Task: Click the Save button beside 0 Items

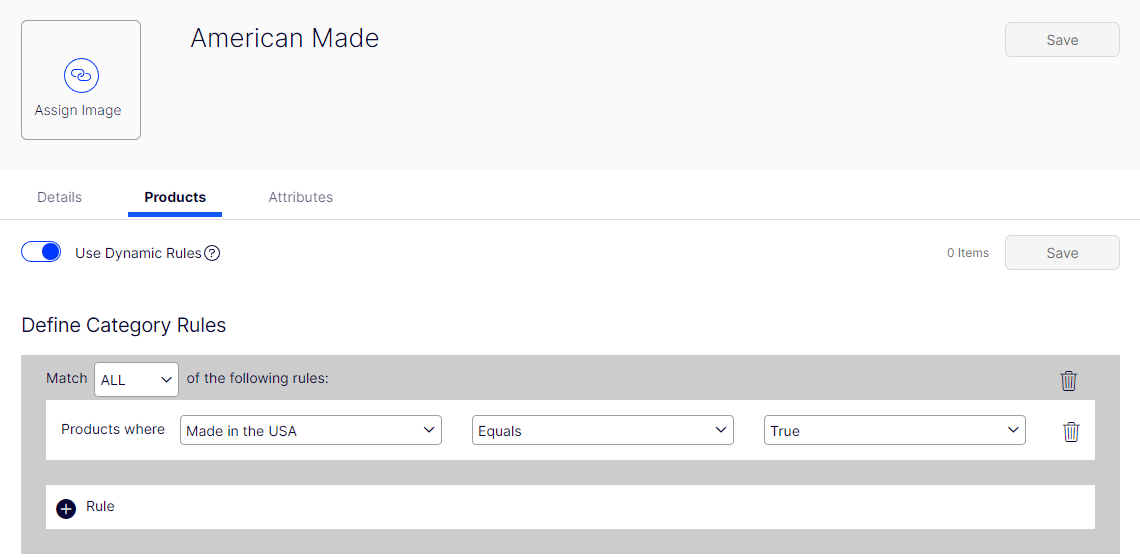Action: [x=1062, y=253]
